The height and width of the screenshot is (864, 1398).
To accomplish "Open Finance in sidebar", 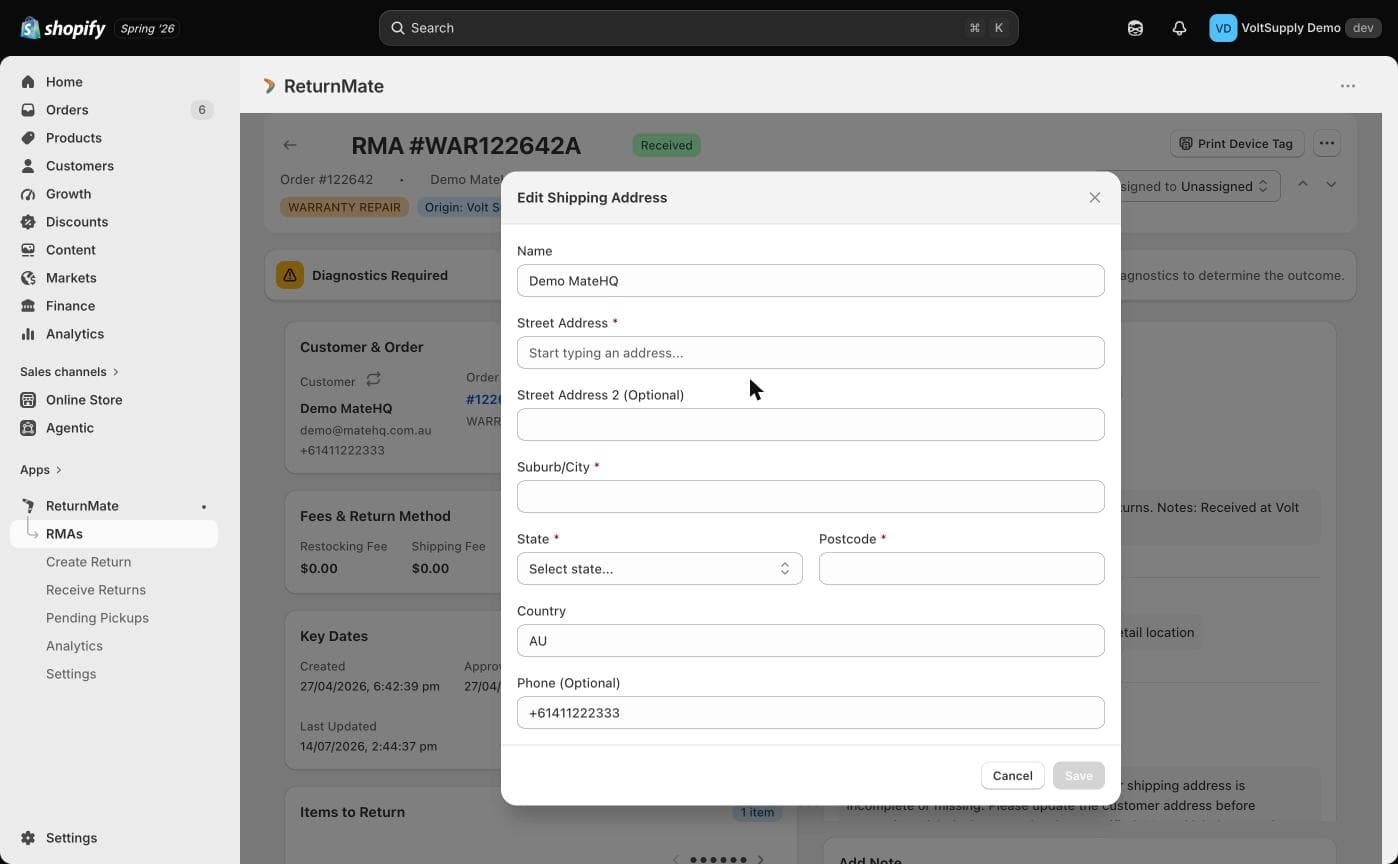I will coord(70,306).
